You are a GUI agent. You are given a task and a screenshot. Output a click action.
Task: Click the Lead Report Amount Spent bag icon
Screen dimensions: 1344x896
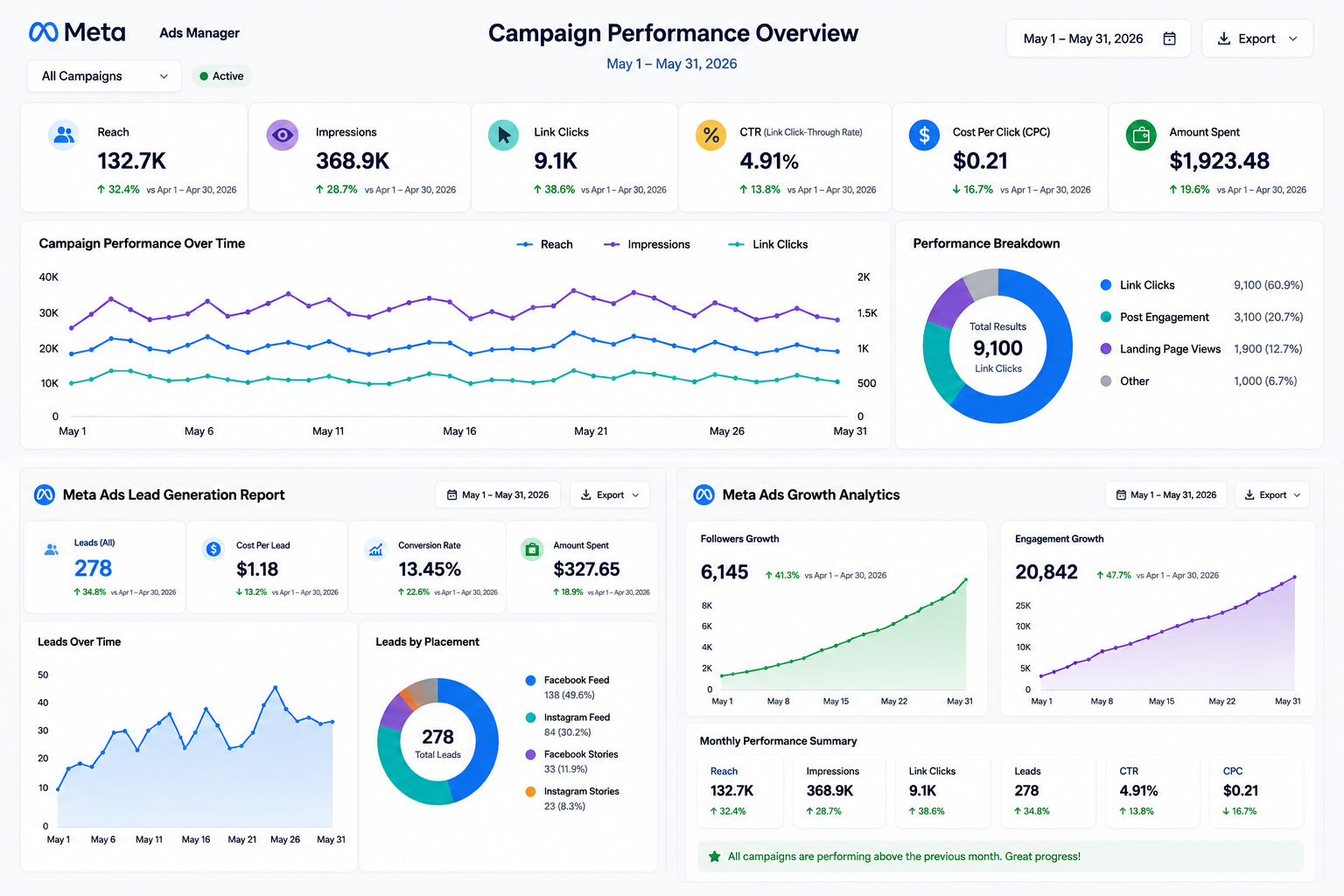click(x=532, y=549)
